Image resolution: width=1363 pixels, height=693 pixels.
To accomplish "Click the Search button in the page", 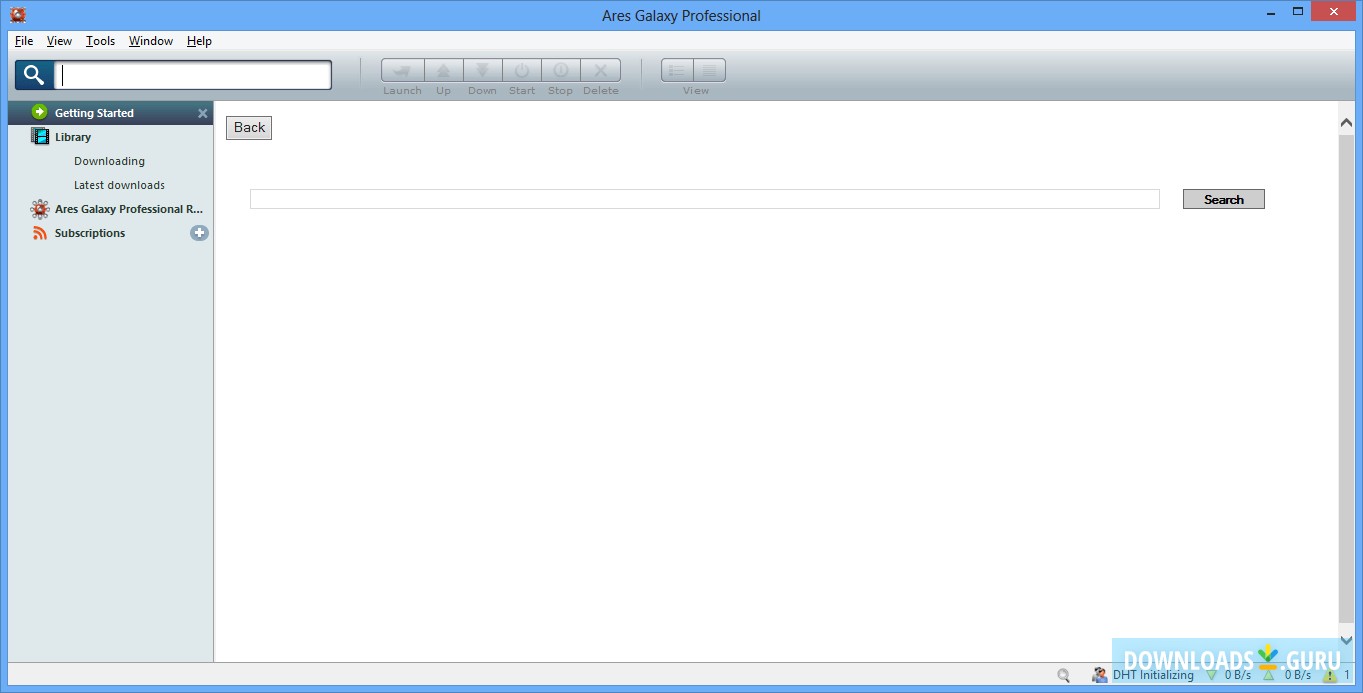I will coord(1224,199).
